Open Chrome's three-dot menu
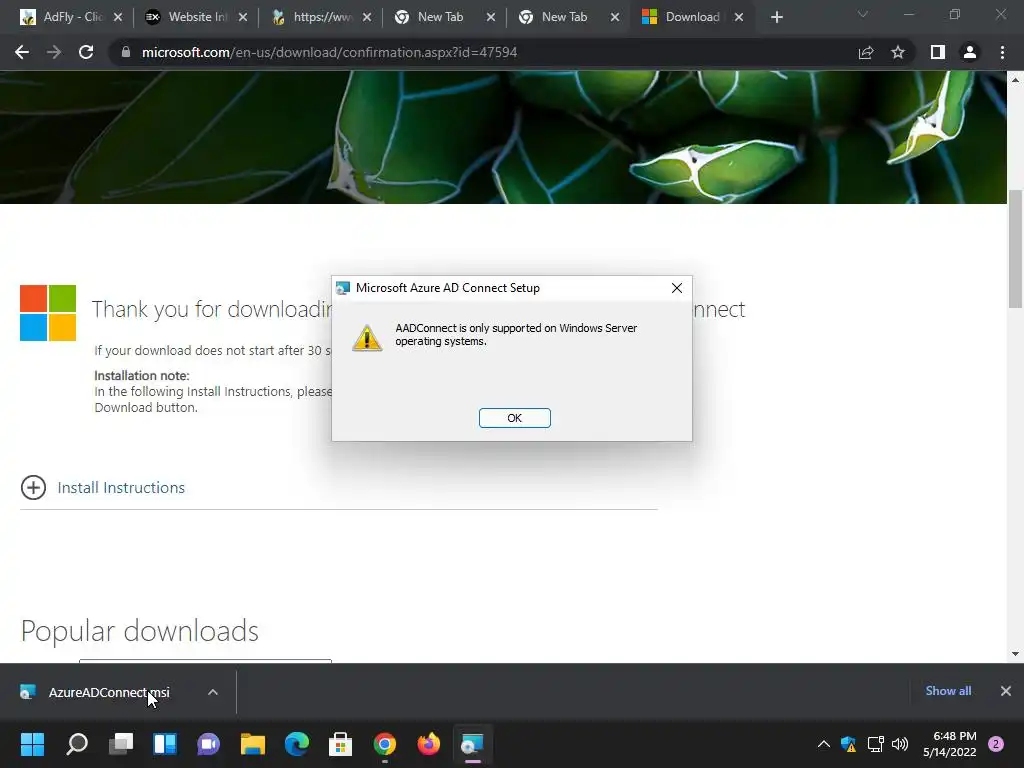Viewport: 1024px width, 768px height. point(1002,52)
